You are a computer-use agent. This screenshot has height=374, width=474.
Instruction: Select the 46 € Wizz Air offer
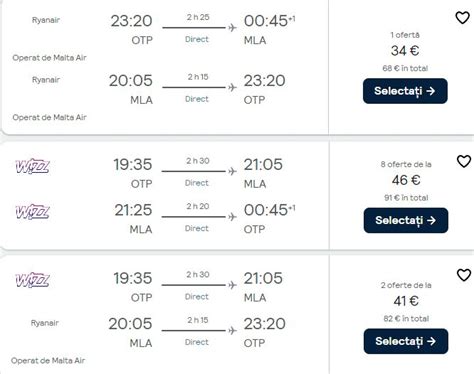[x=406, y=220]
